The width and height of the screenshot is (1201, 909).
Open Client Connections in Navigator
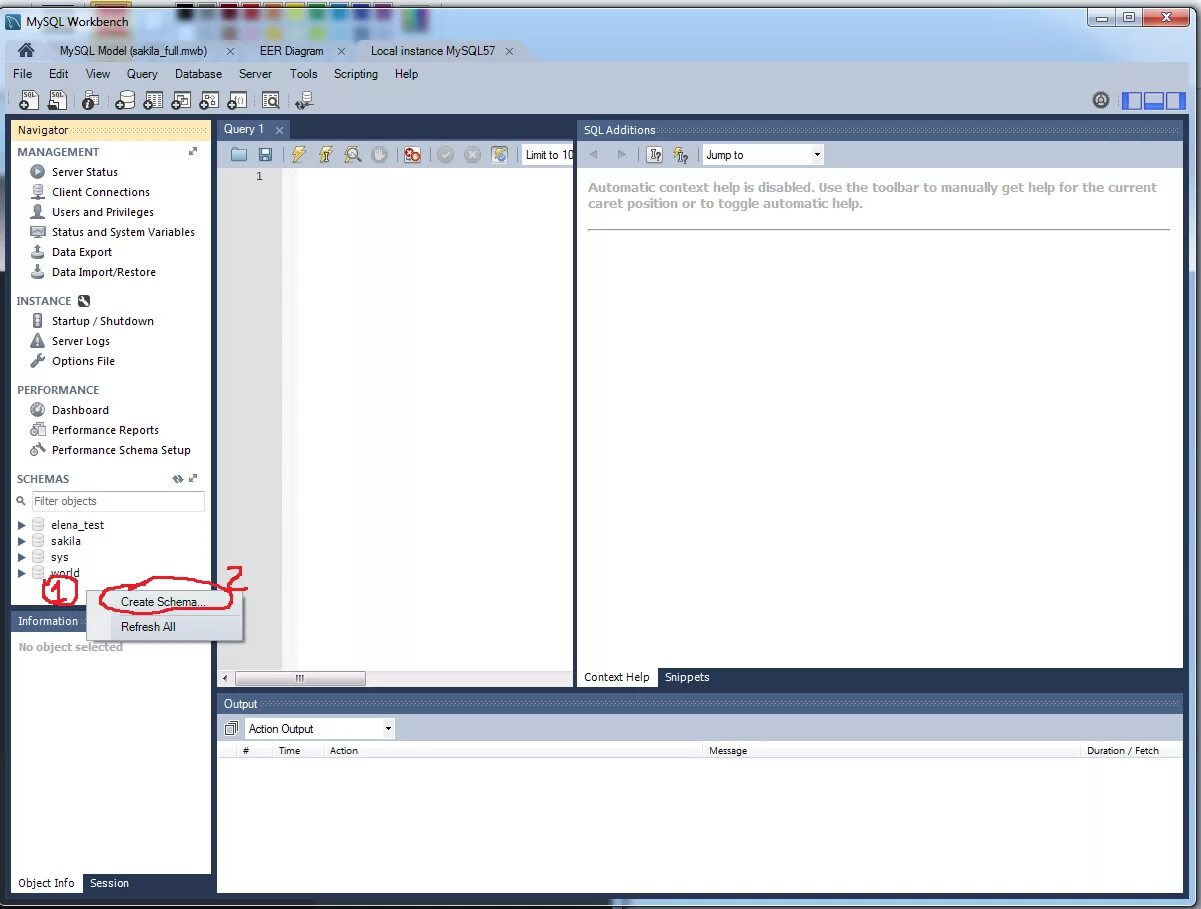[x=101, y=192]
